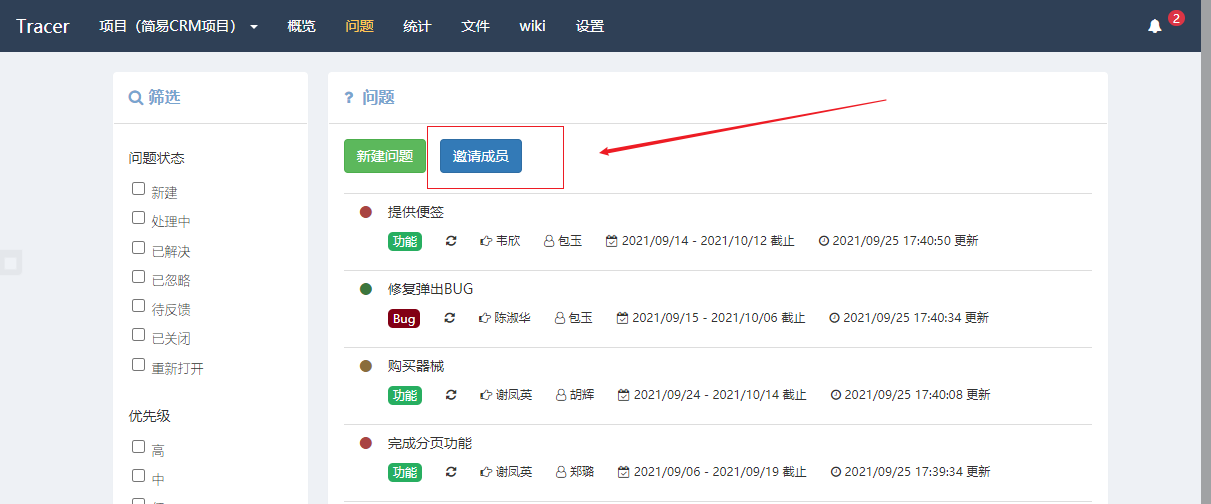Toggle the 高 priority checkbox
This screenshot has height=504, width=1211.
(138, 447)
